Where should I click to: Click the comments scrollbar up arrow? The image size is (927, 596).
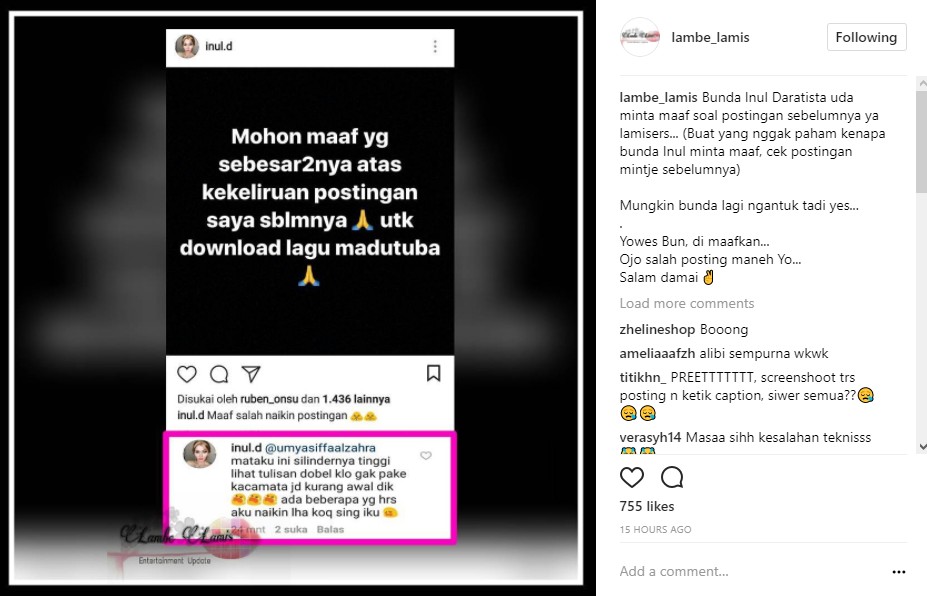pyautogui.click(x=922, y=83)
